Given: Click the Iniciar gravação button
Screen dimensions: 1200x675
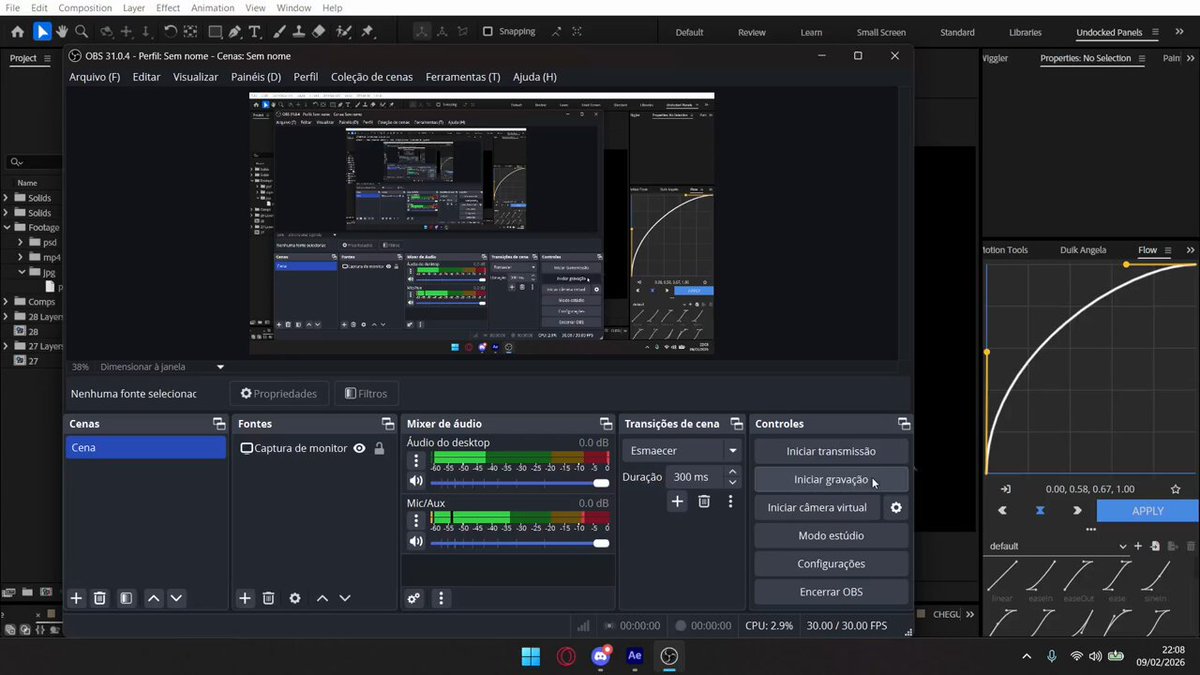Looking at the screenshot, I should pos(831,480).
